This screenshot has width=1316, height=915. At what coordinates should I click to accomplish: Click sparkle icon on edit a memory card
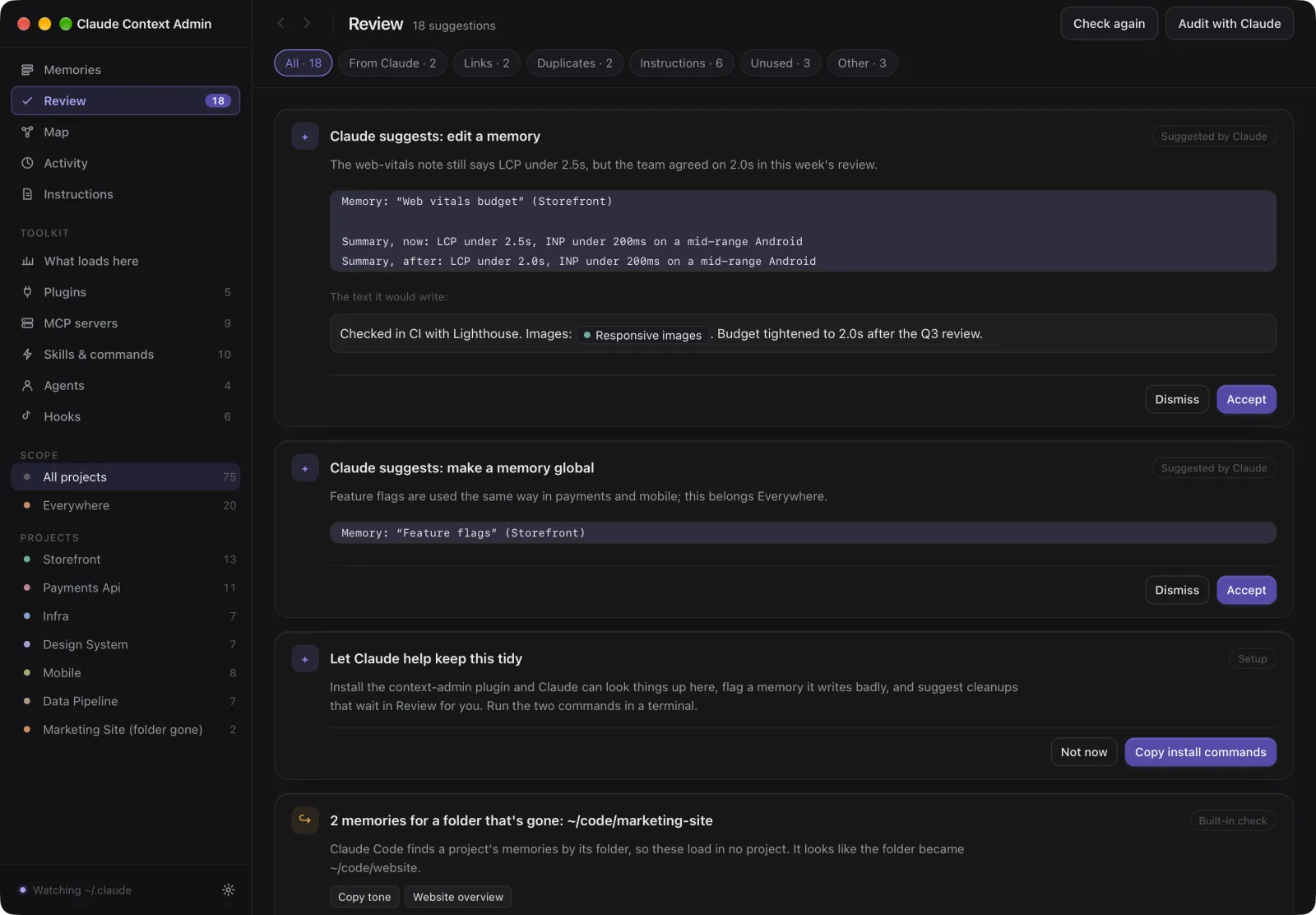305,137
